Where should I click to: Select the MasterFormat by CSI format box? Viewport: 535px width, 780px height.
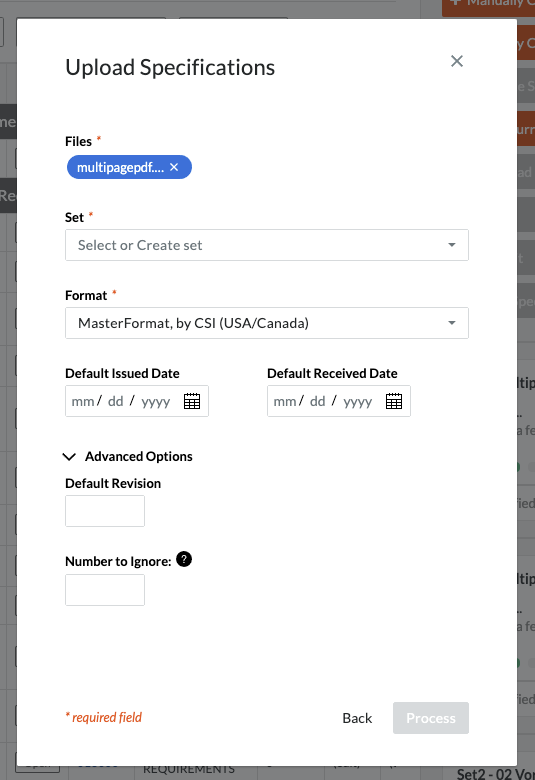267,323
